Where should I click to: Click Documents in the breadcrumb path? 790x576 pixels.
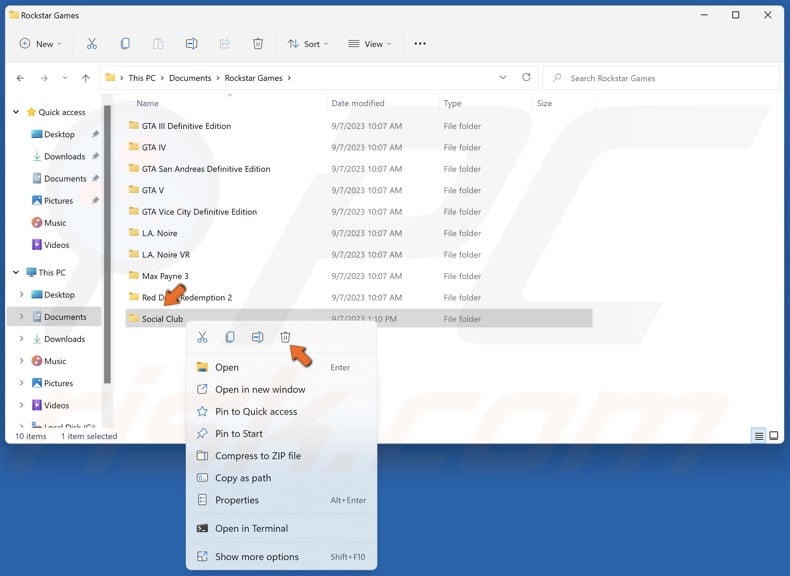(190, 78)
